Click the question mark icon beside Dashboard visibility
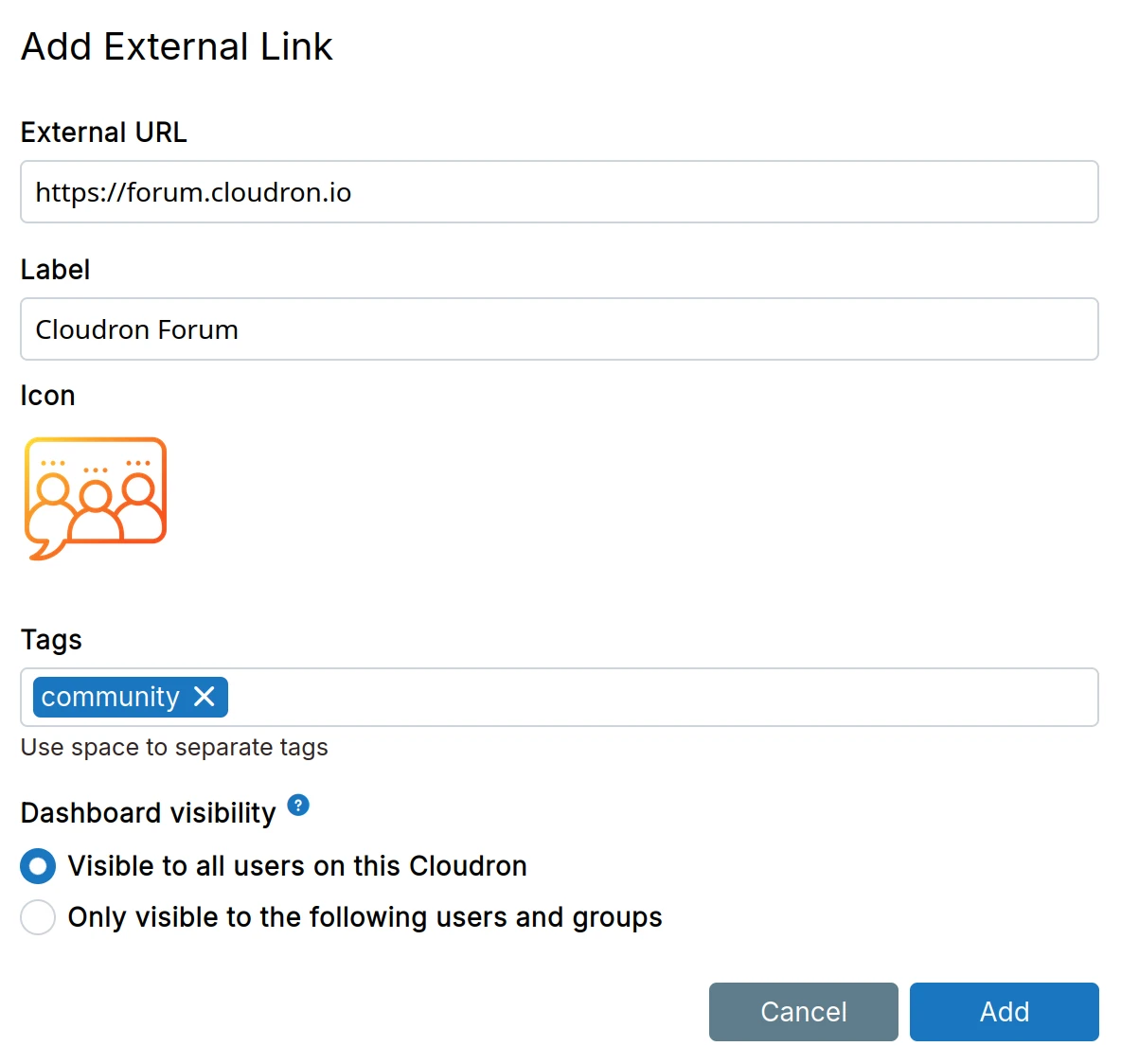This screenshot has height=1064, width=1121. (297, 804)
